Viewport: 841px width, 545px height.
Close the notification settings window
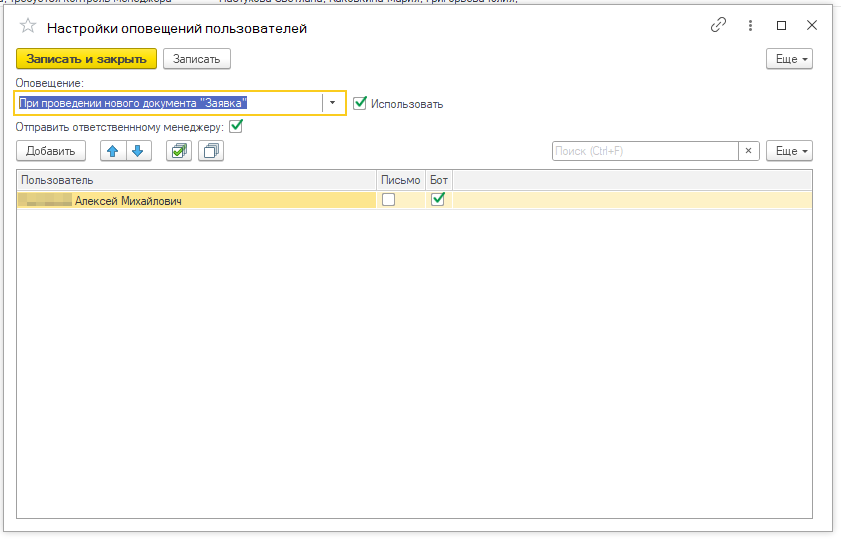812,25
